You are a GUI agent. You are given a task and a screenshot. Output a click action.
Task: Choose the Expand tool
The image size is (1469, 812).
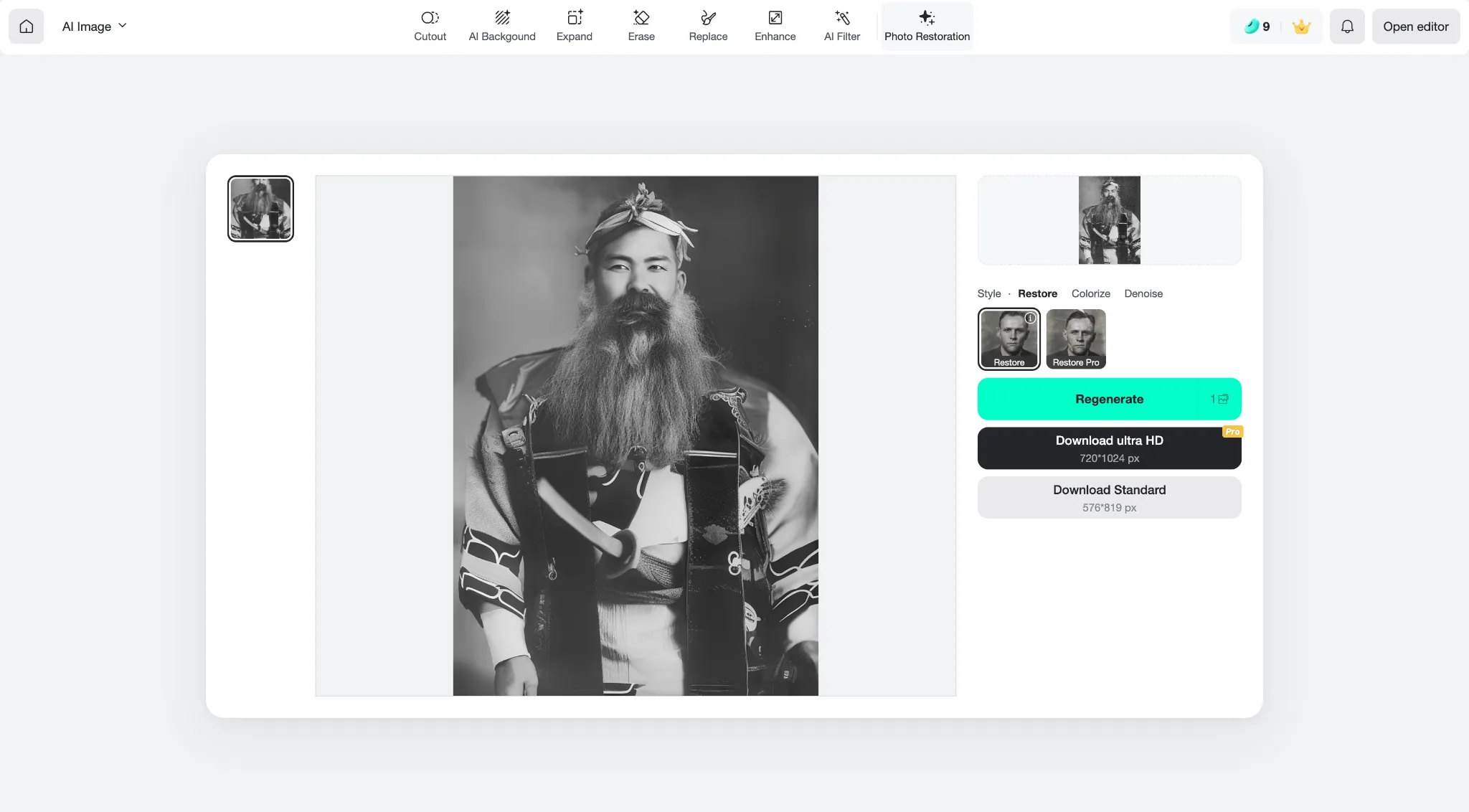[x=574, y=26]
